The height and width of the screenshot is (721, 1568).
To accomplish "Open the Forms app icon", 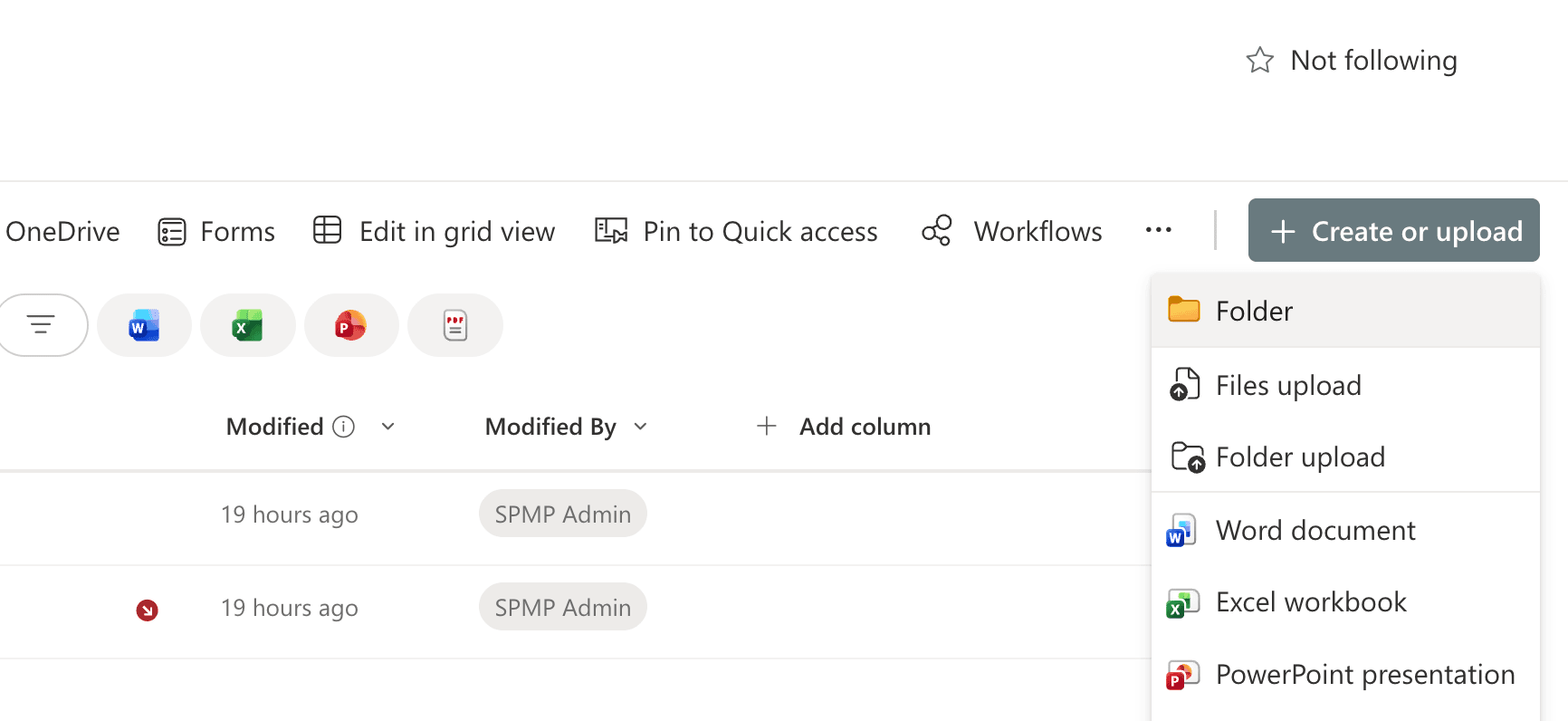I will pos(170,231).
